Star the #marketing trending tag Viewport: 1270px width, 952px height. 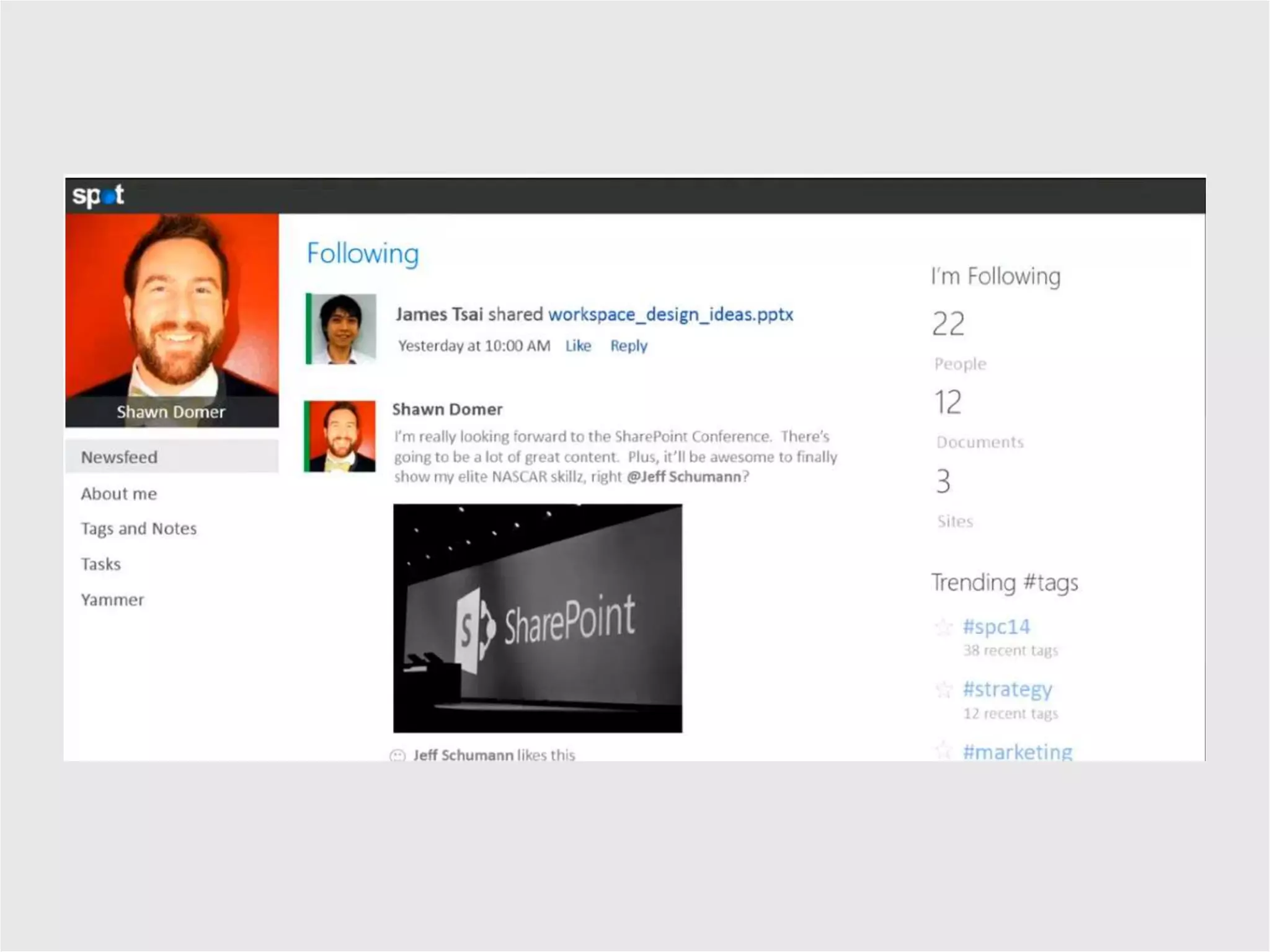click(943, 751)
